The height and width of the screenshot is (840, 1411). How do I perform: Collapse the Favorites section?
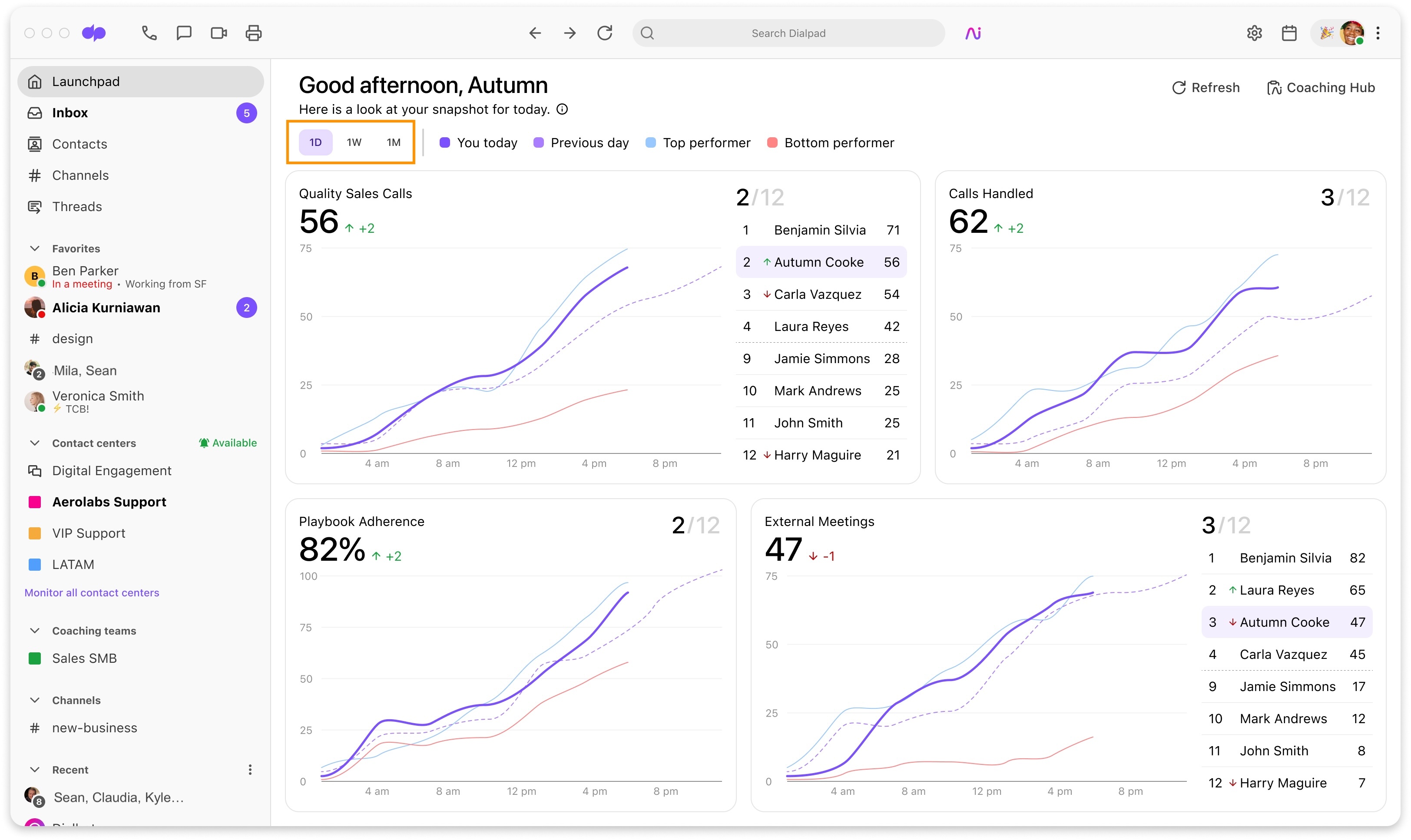[x=34, y=248]
